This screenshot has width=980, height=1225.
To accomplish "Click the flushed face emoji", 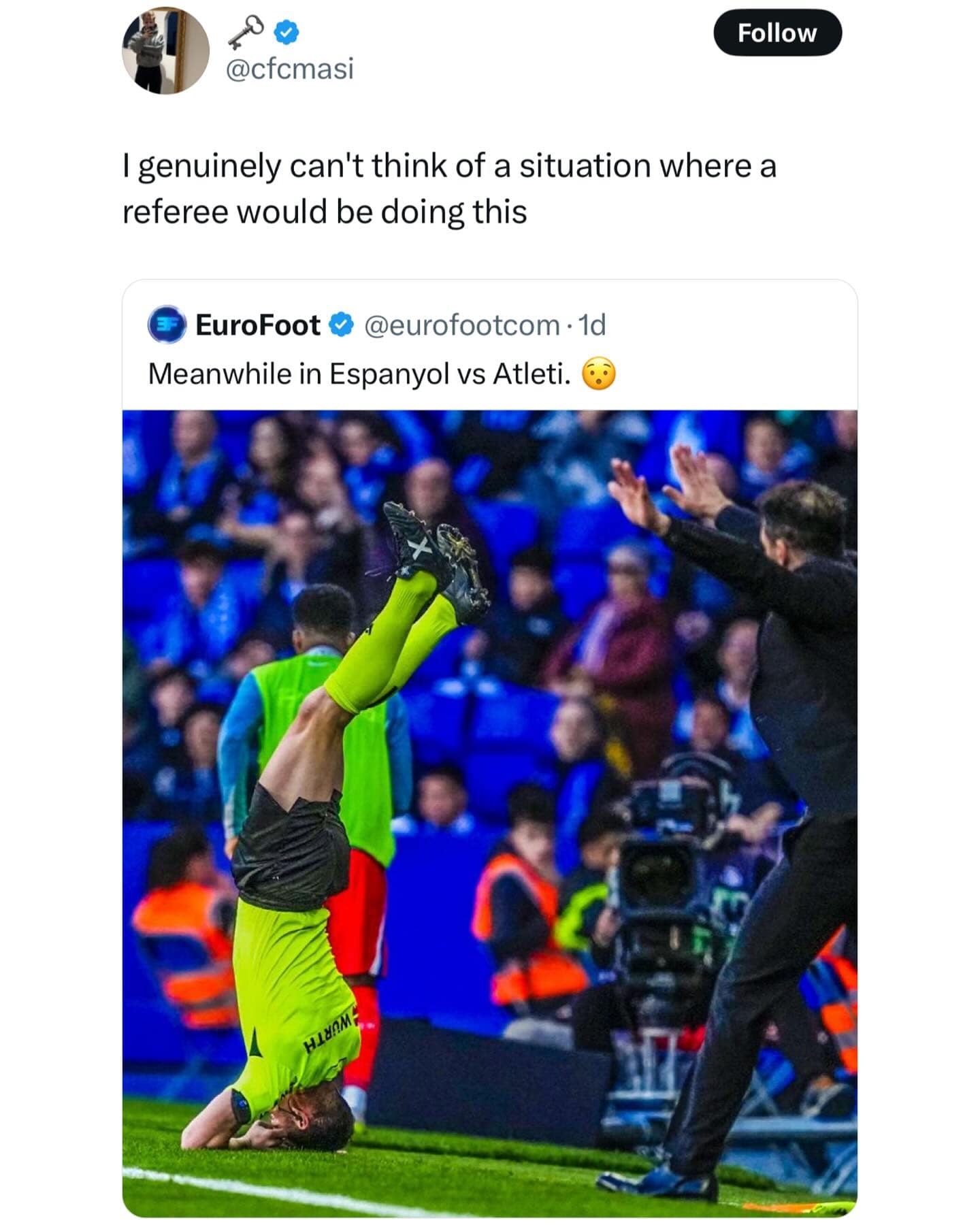I will (x=599, y=374).
